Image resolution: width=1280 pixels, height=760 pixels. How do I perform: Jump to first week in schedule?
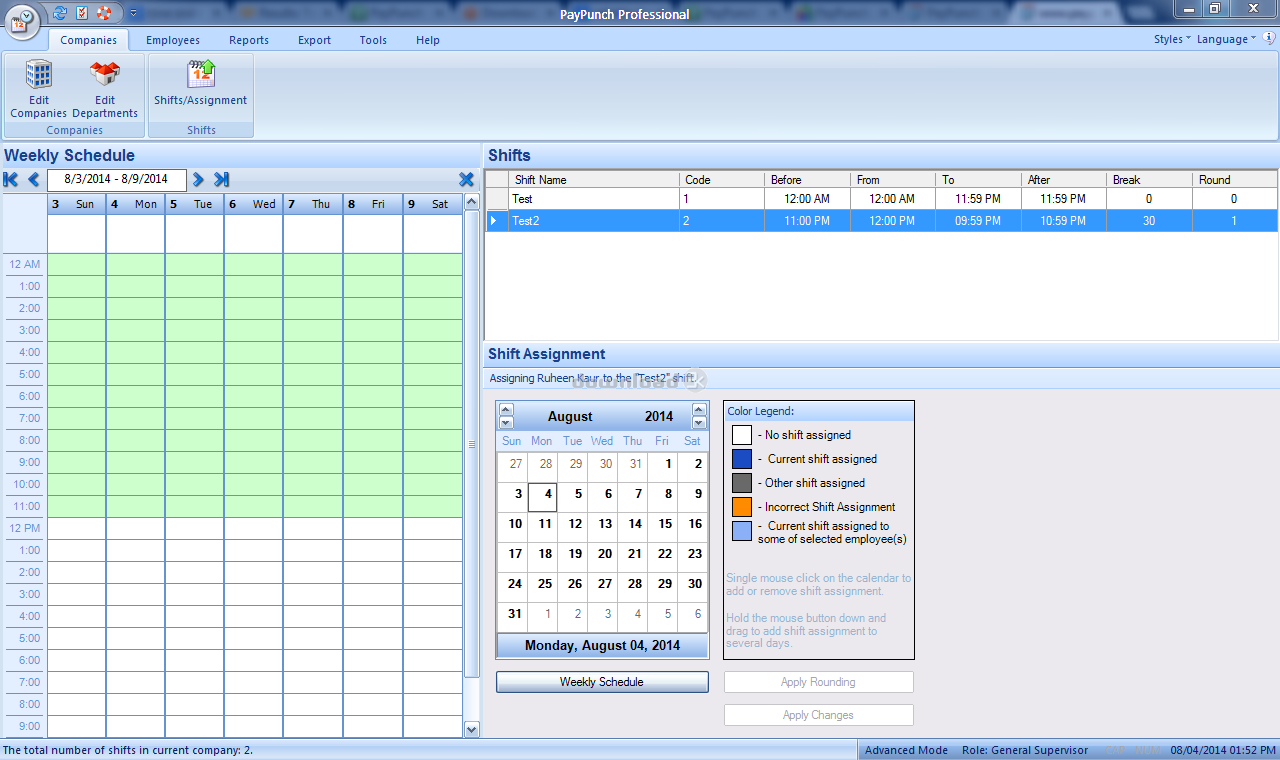click(x=11, y=180)
